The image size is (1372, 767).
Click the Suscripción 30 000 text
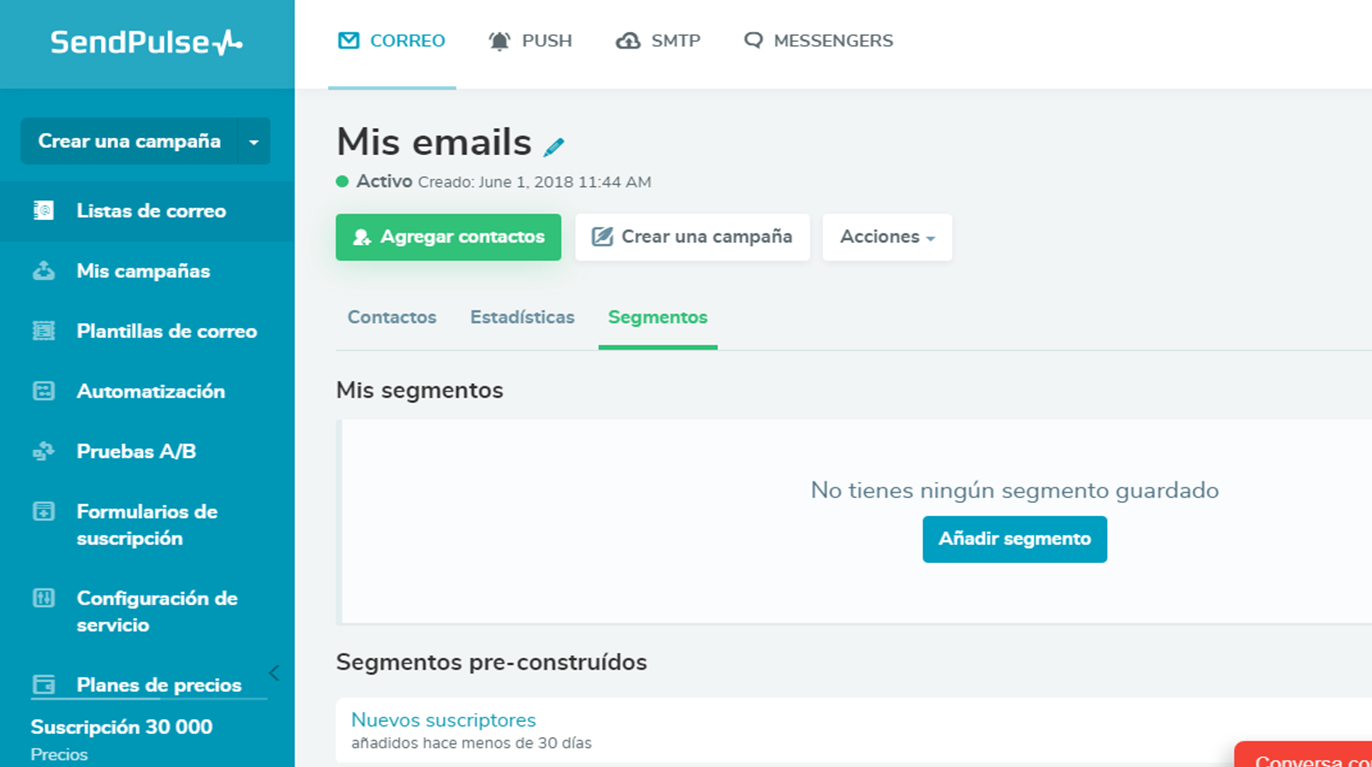point(122,727)
